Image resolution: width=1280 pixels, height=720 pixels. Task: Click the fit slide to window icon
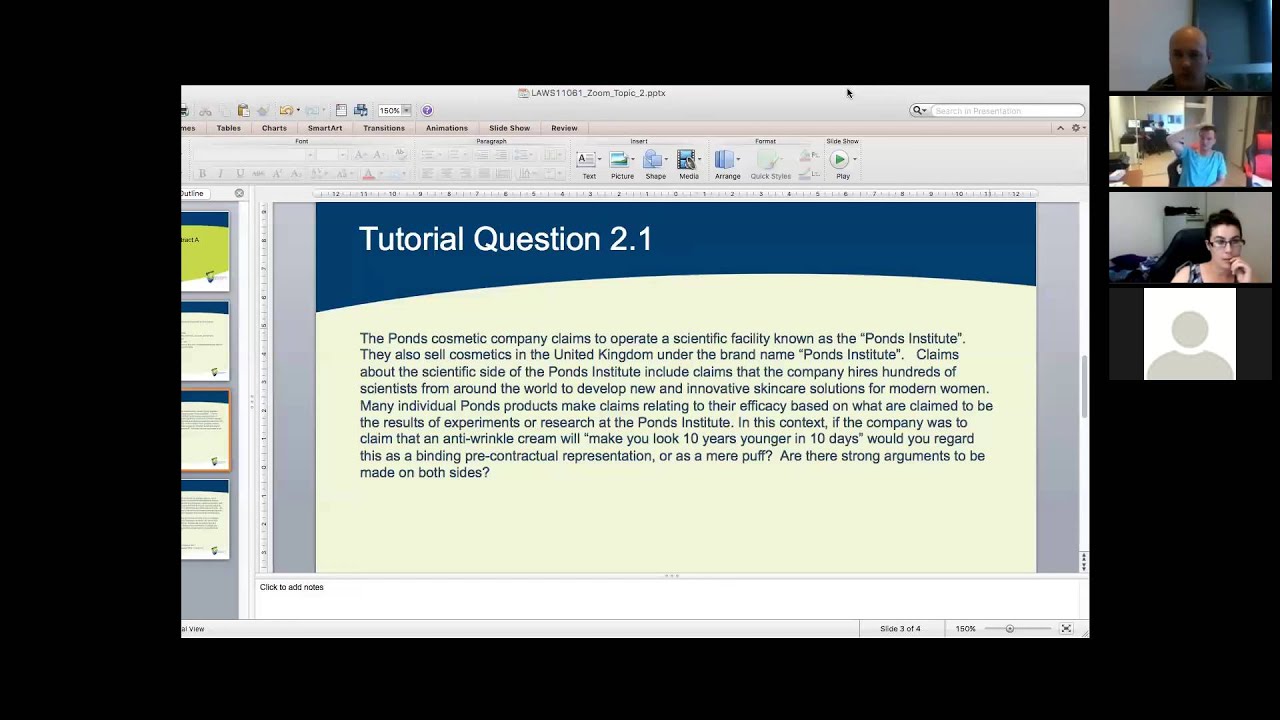[1066, 628]
